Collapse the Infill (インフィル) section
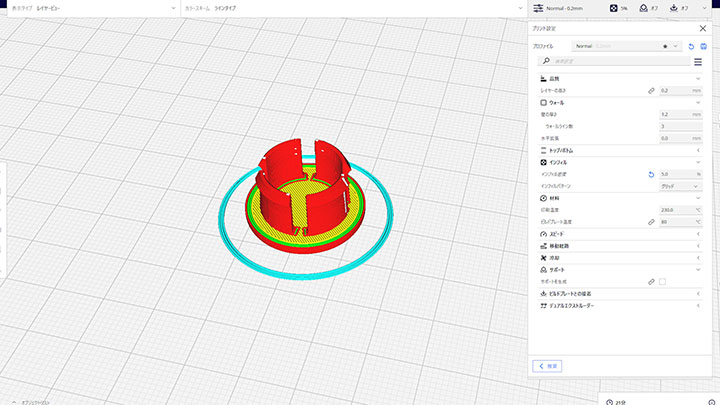Viewport: 720px width, 405px height. (619, 162)
